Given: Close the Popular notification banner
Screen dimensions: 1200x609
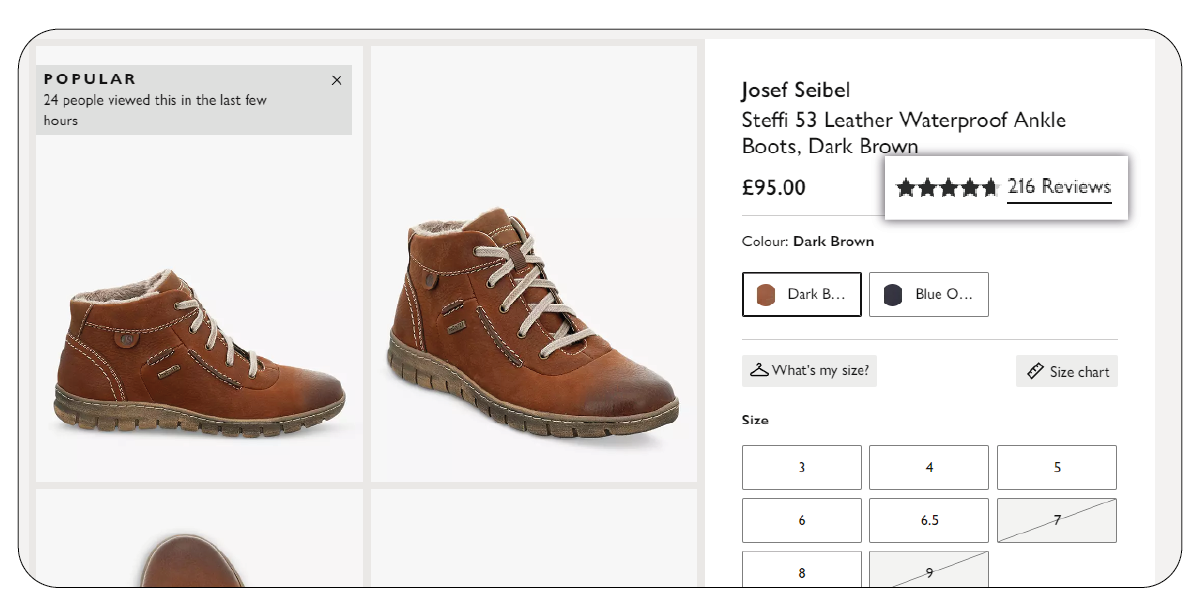Looking at the screenshot, I should tap(336, 80).
